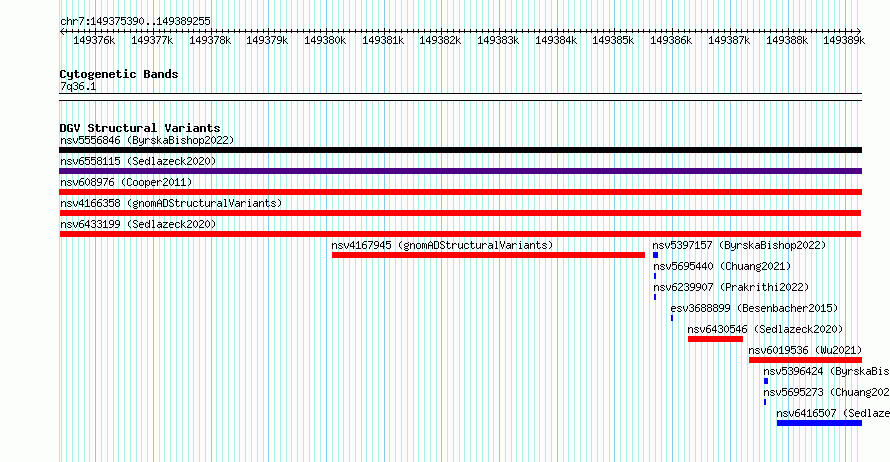Viewport: 890px width, 462px height.
Task: Open the nsv6558115 (Sedlazeck2020) label
Action: pyautogui.click(x=138, y=161)
